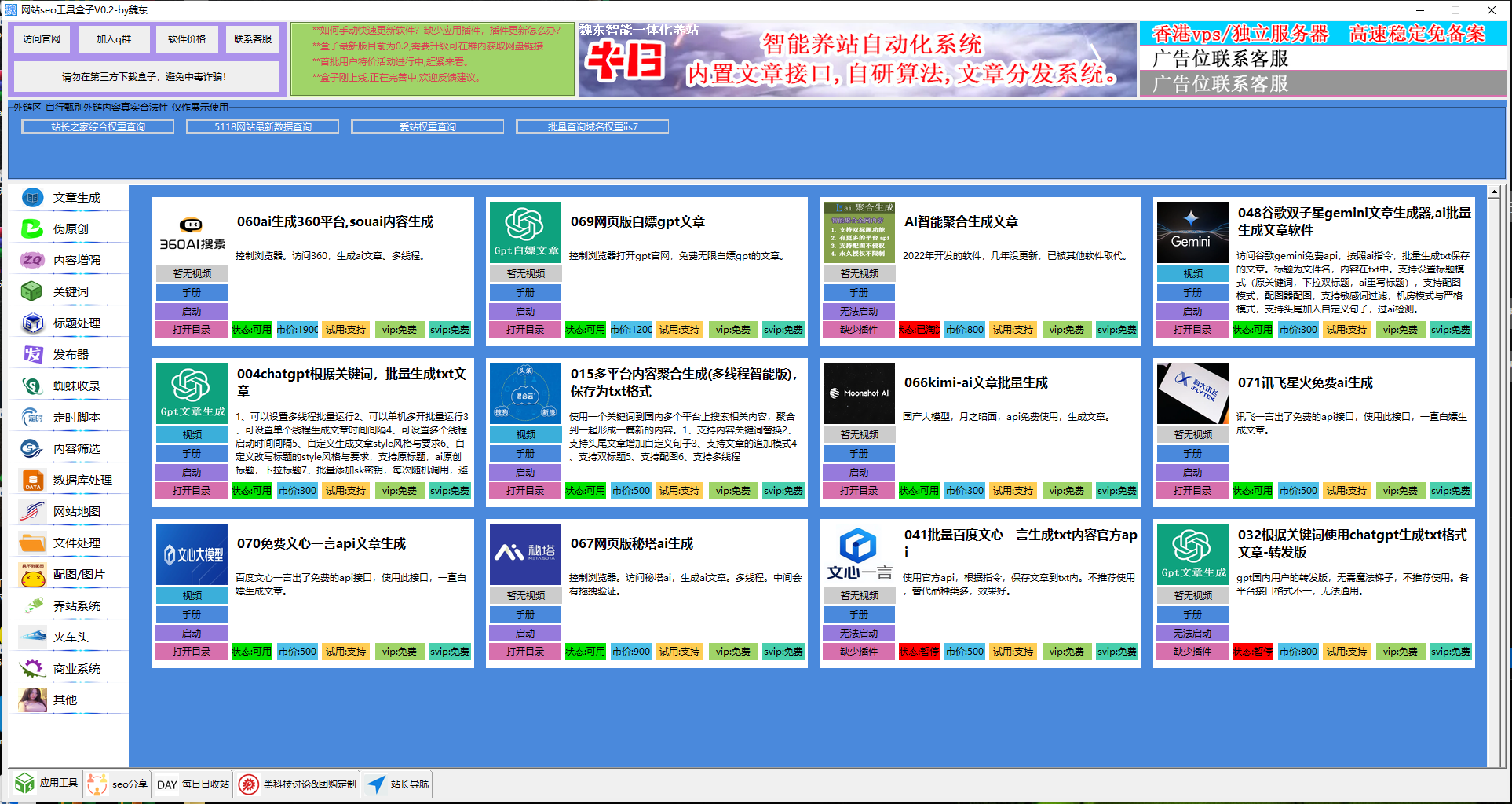Viewport: 1512px width, 804px height.
Task: Click 状态:可用 badge on 060ai生成360平台
Action: [252, 330]
